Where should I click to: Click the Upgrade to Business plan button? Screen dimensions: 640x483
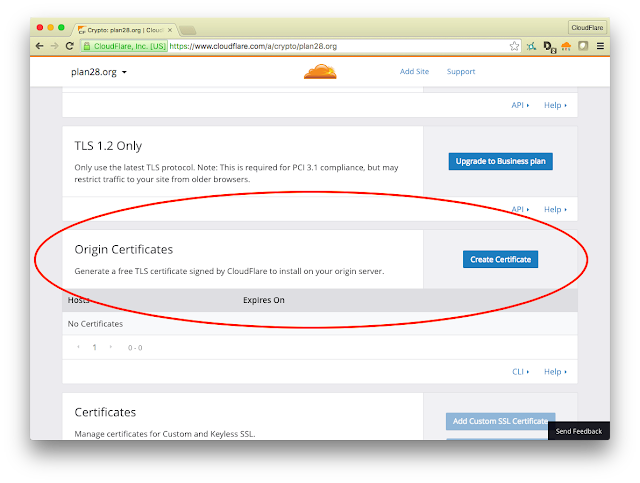[500, 161]
